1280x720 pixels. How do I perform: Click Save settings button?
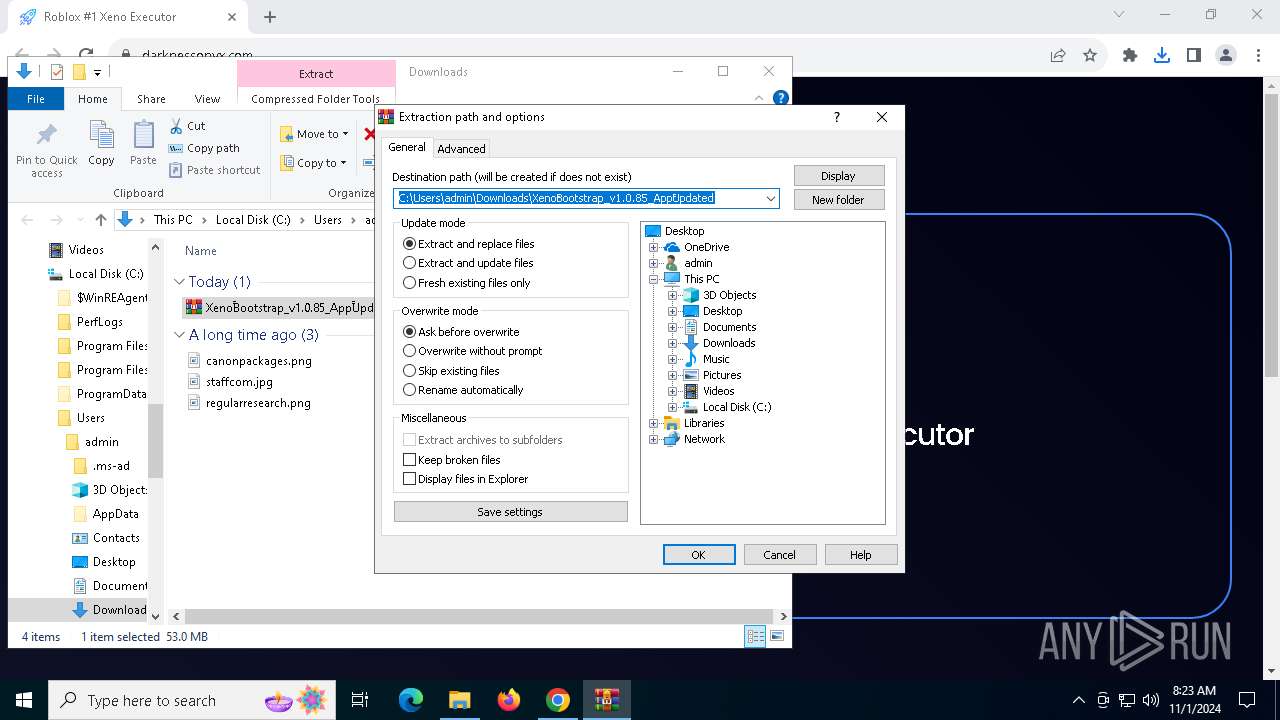pyautogui.click(x=510, y=512)
